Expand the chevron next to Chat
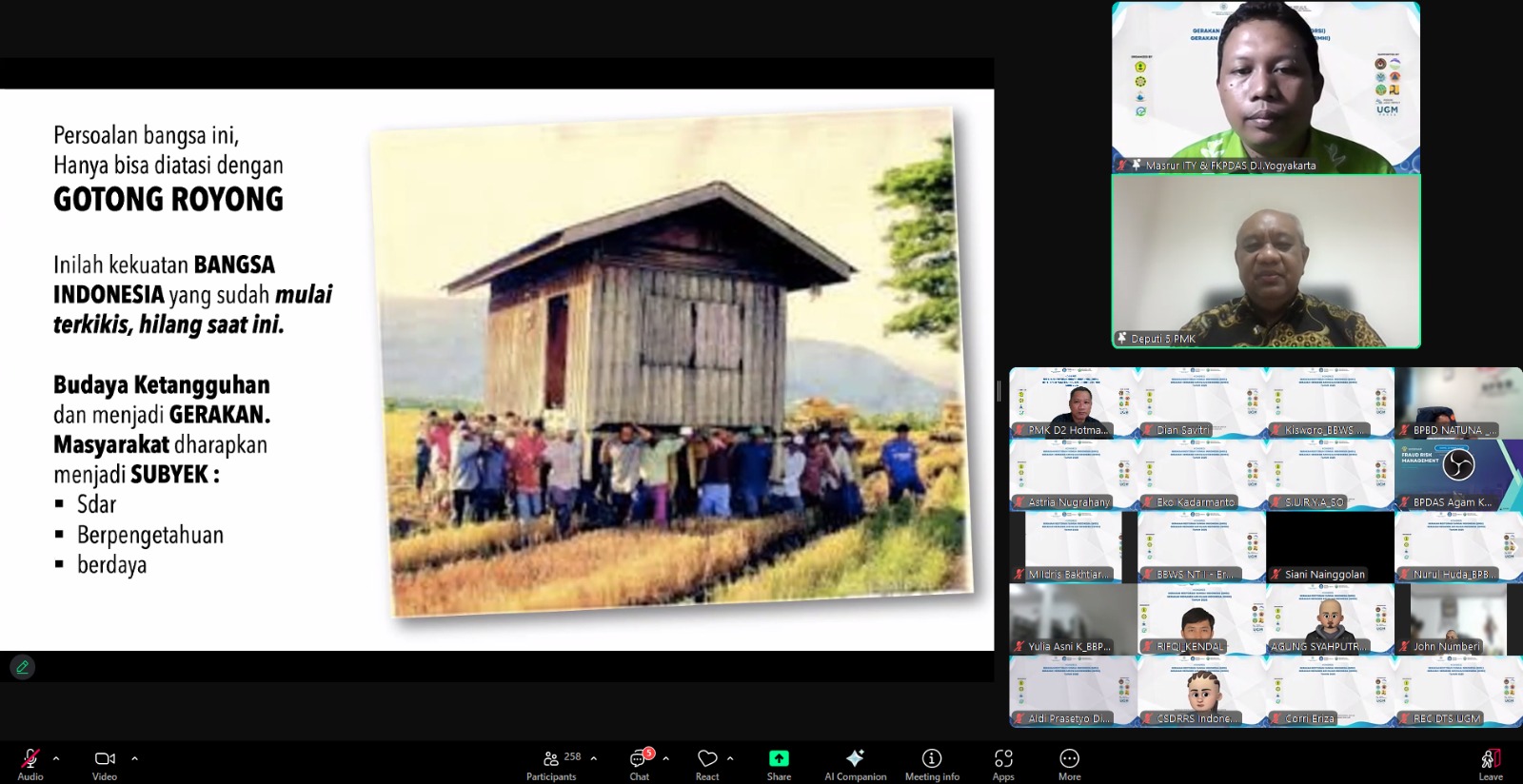 click(665, 758)
